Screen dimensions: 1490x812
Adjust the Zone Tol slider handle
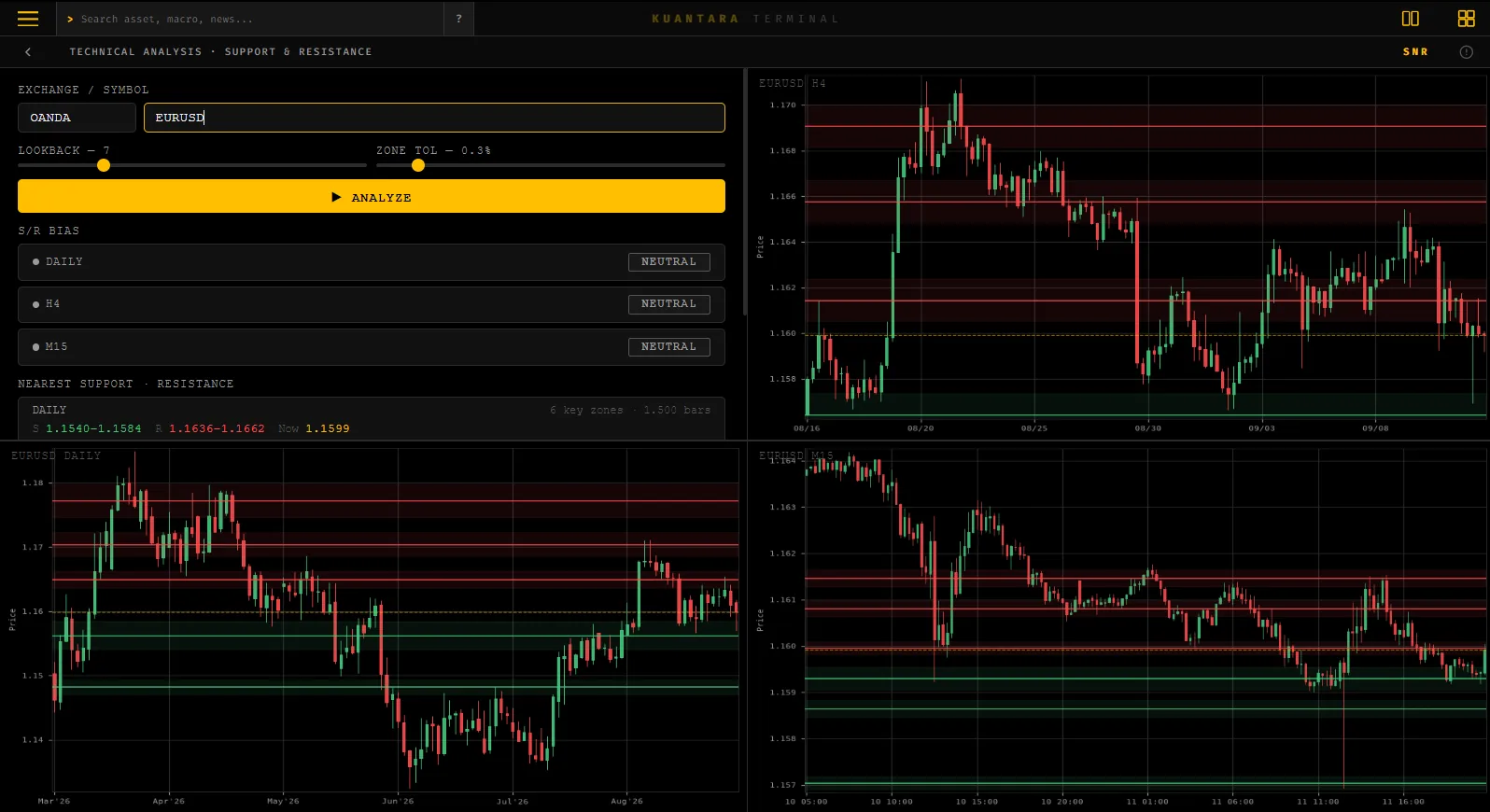click(418, 165)
